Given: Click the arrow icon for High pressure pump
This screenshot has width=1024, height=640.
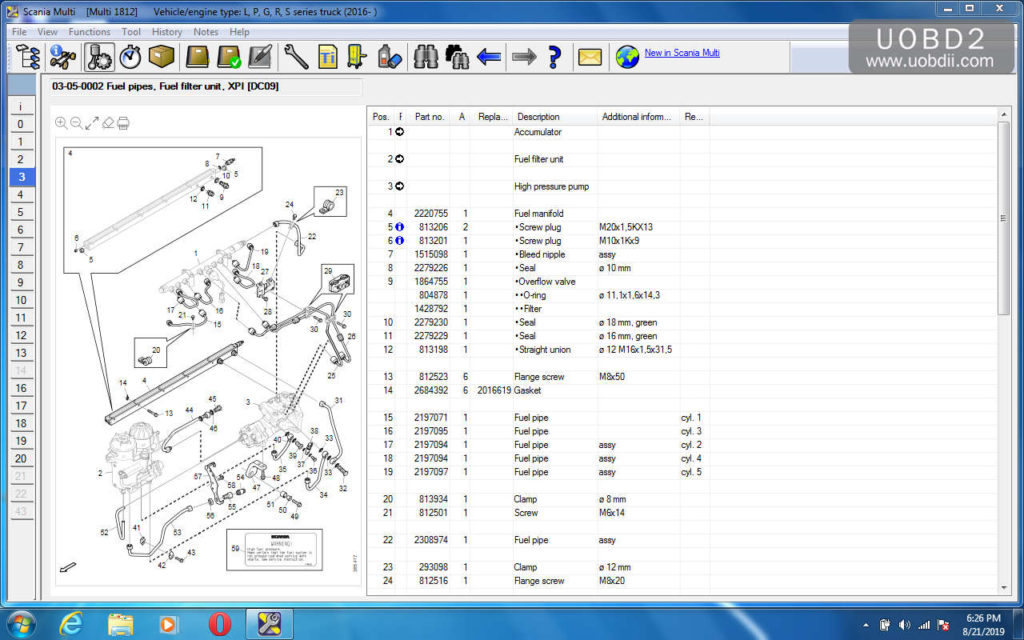Looking at the screenshot, I should [x=400, y=186].
